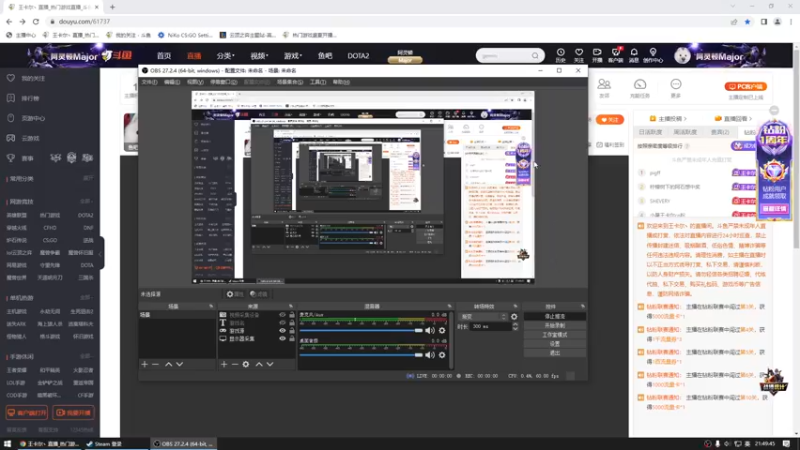
Task: Remove selected scene with minus icon
Action: tap(155, 364)
